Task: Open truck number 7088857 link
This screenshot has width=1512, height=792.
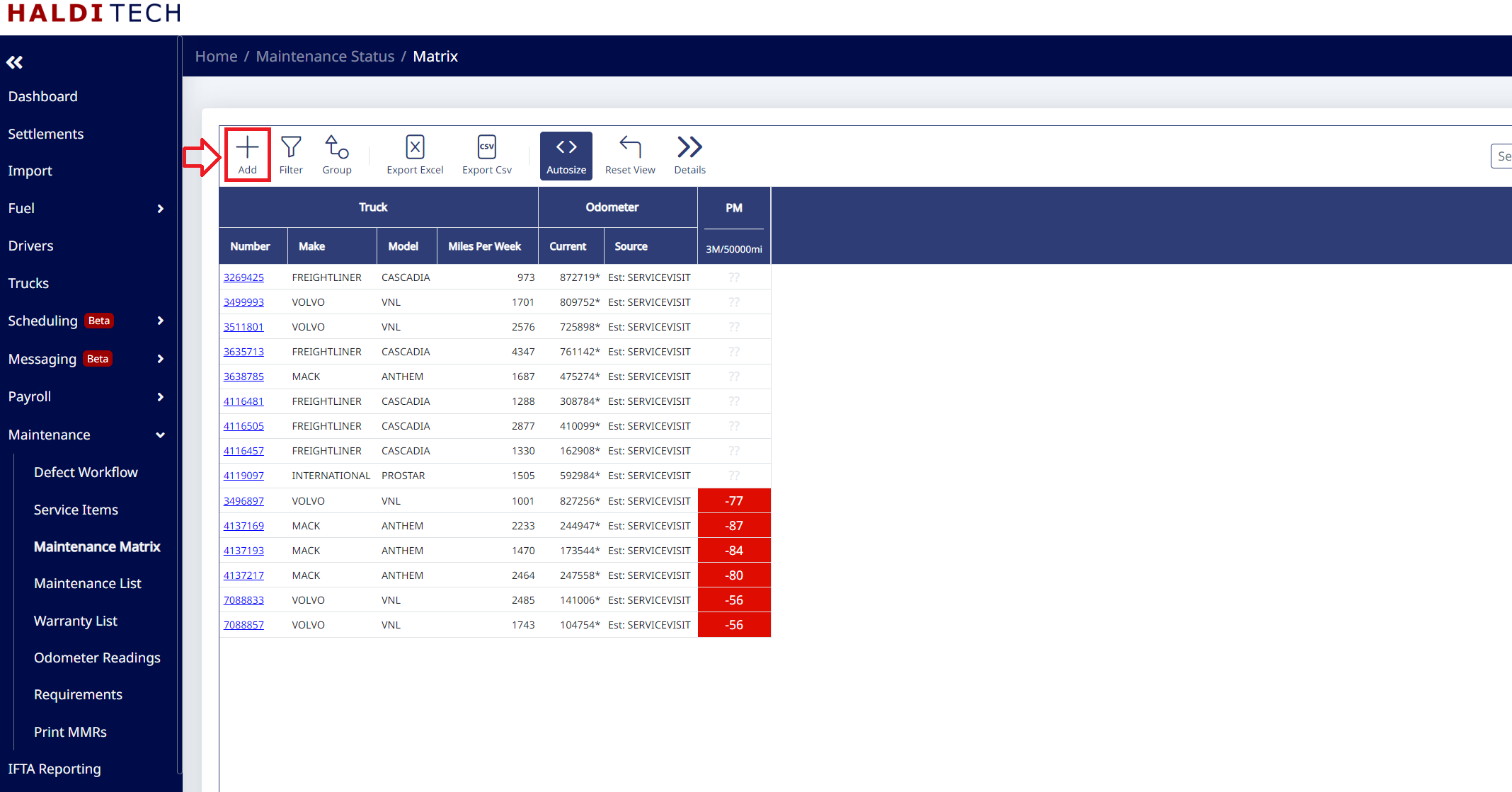Action: coord(244,625)
